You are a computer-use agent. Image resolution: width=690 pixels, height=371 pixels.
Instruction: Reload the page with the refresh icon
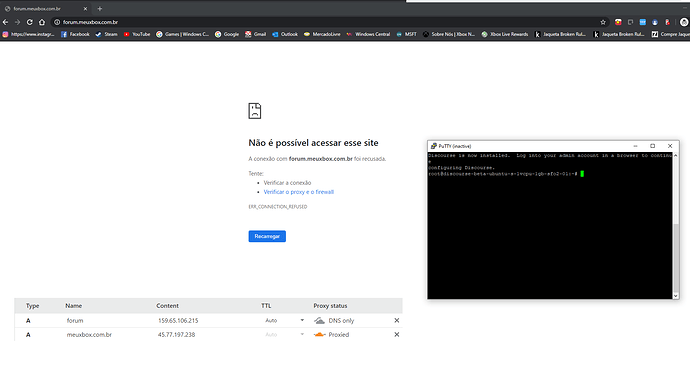point(29,22)
